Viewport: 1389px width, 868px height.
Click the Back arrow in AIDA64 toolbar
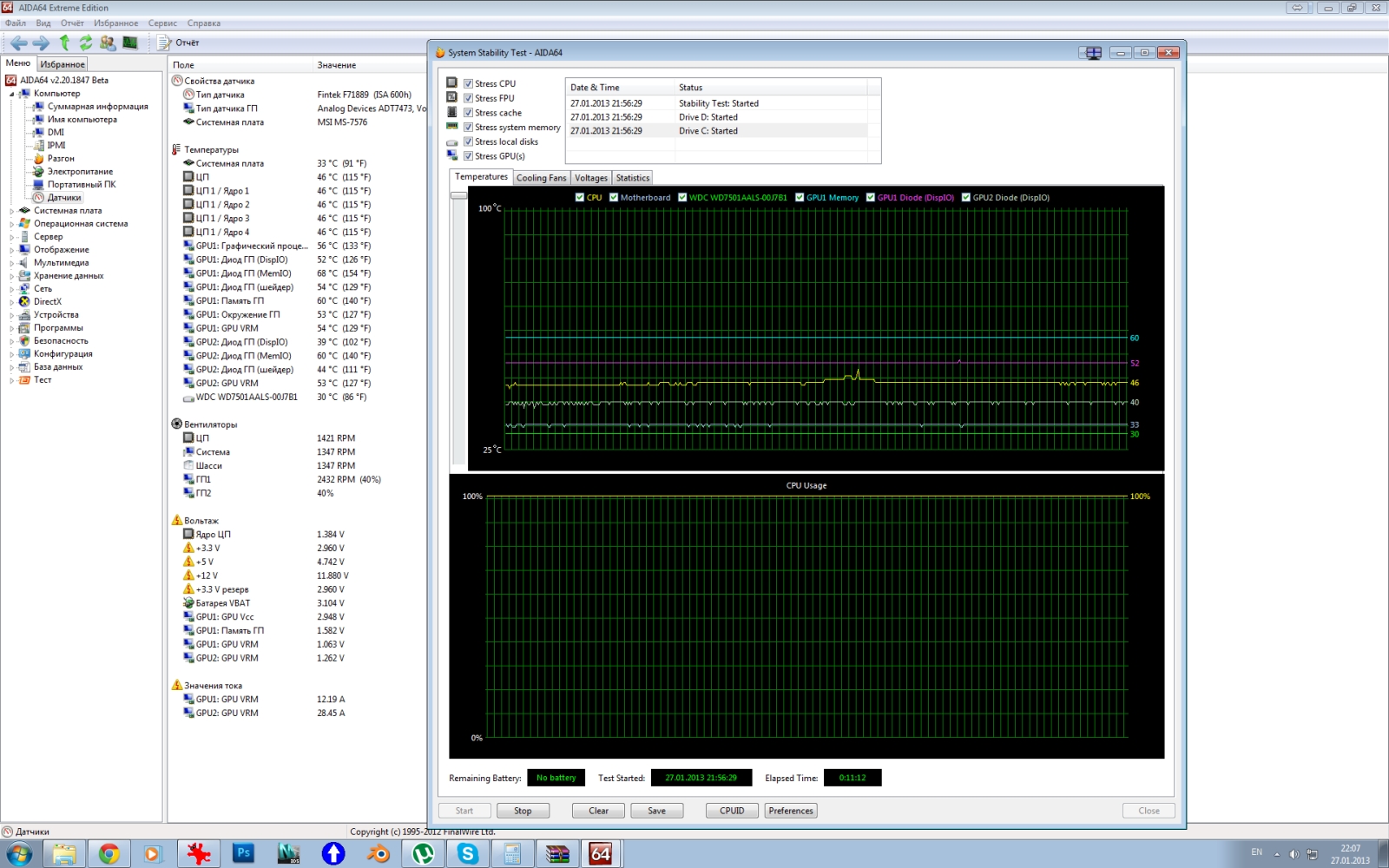point(18,43)
